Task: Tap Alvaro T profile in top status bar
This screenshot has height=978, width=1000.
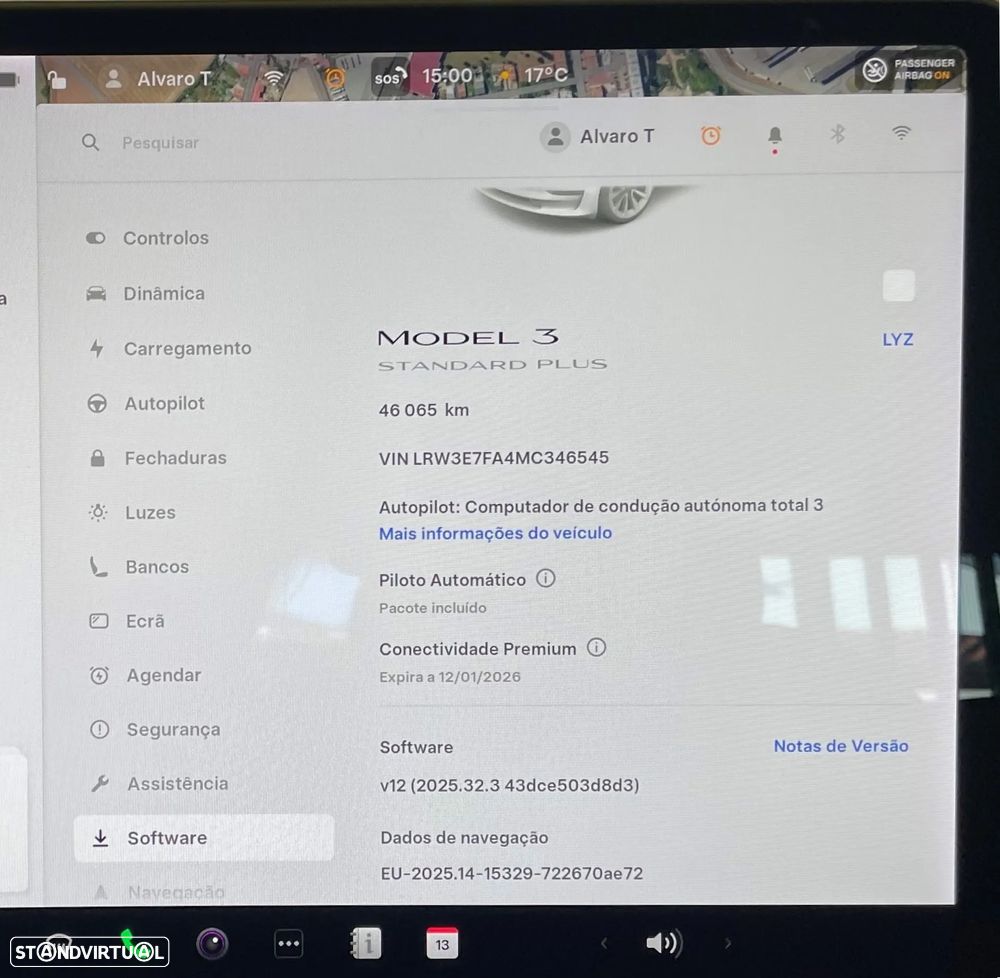Action: 157,79
